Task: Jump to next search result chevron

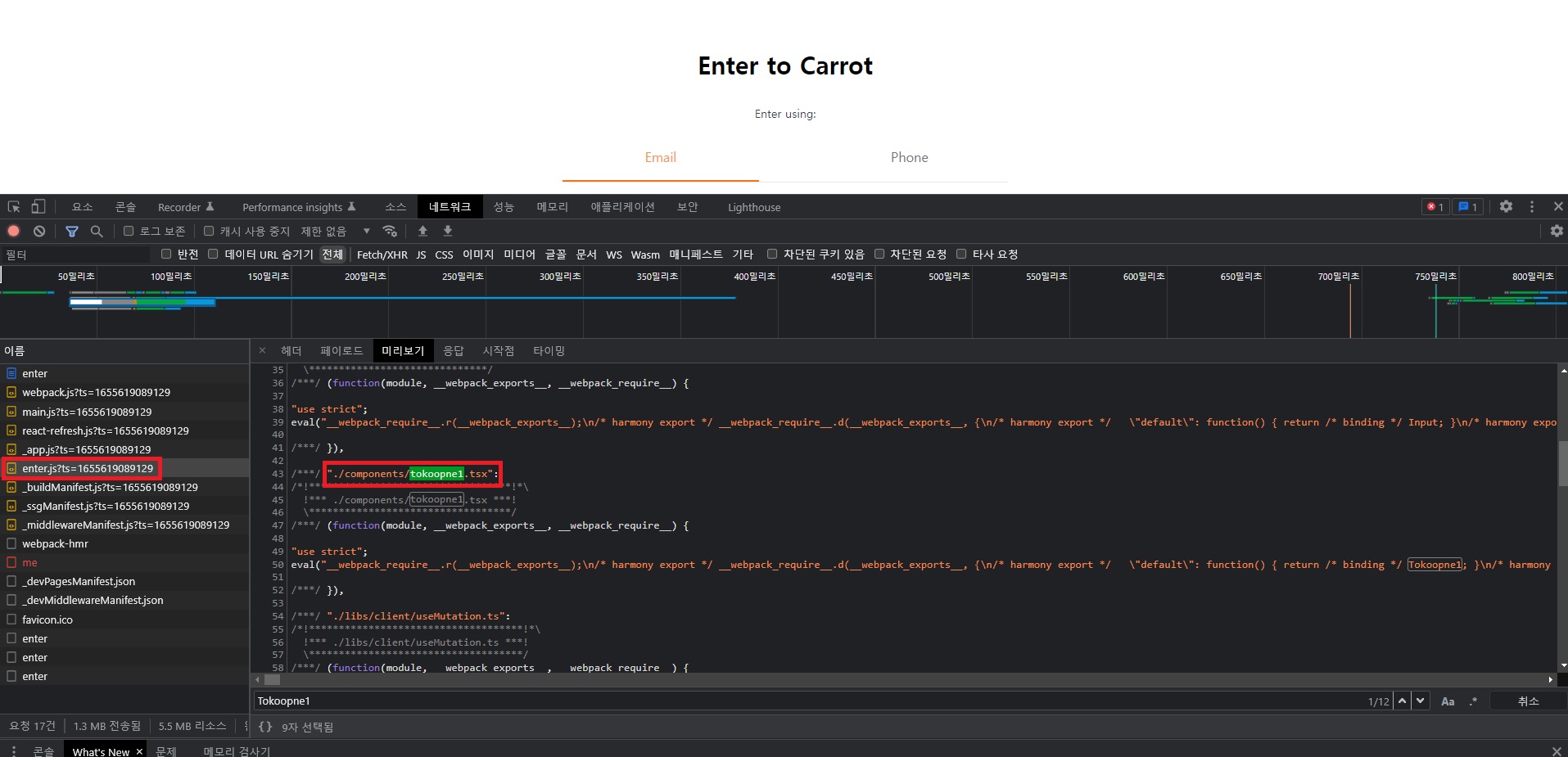Action: 1419,701
